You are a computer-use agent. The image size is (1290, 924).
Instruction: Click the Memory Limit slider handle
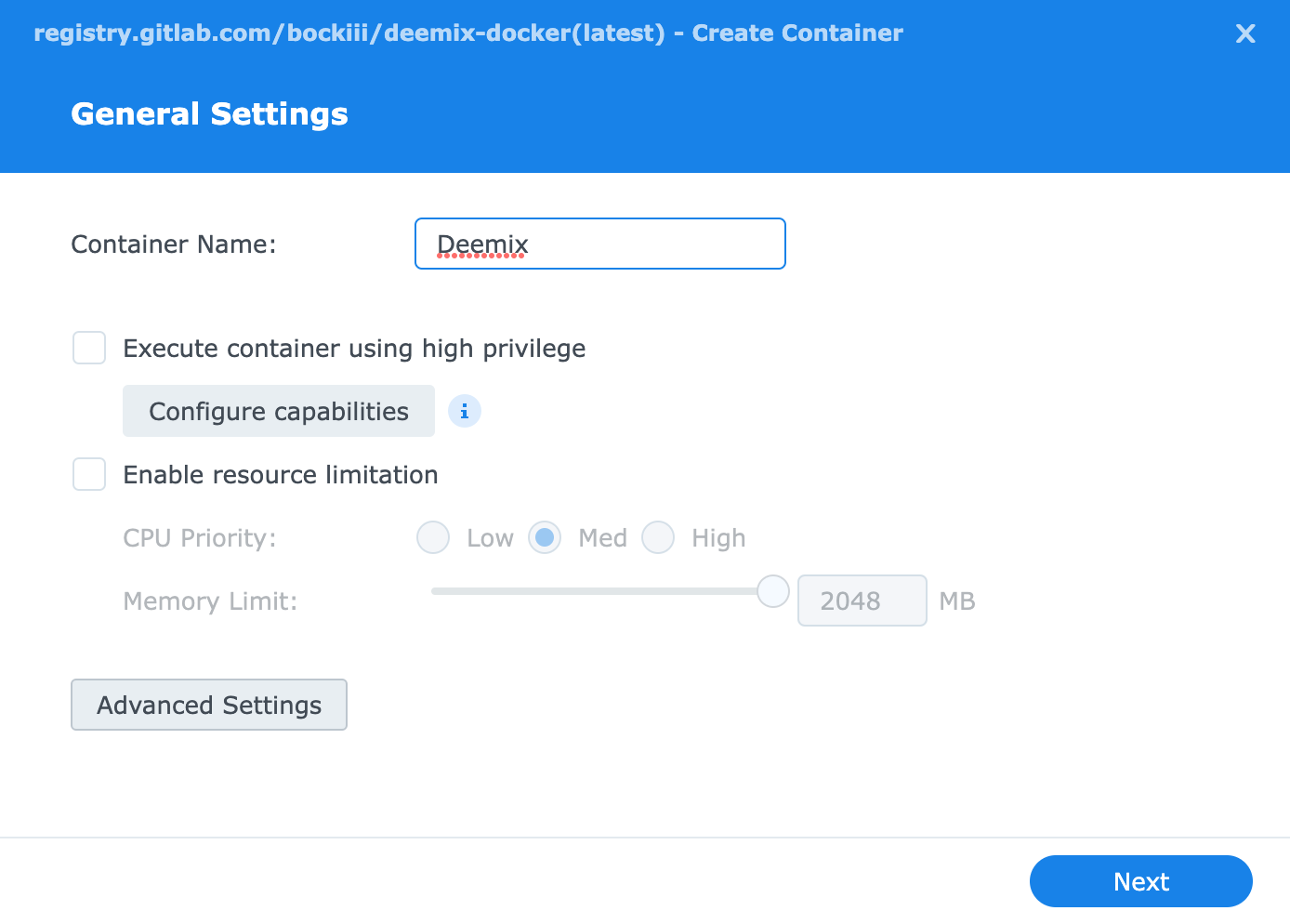tap(772, 591)
